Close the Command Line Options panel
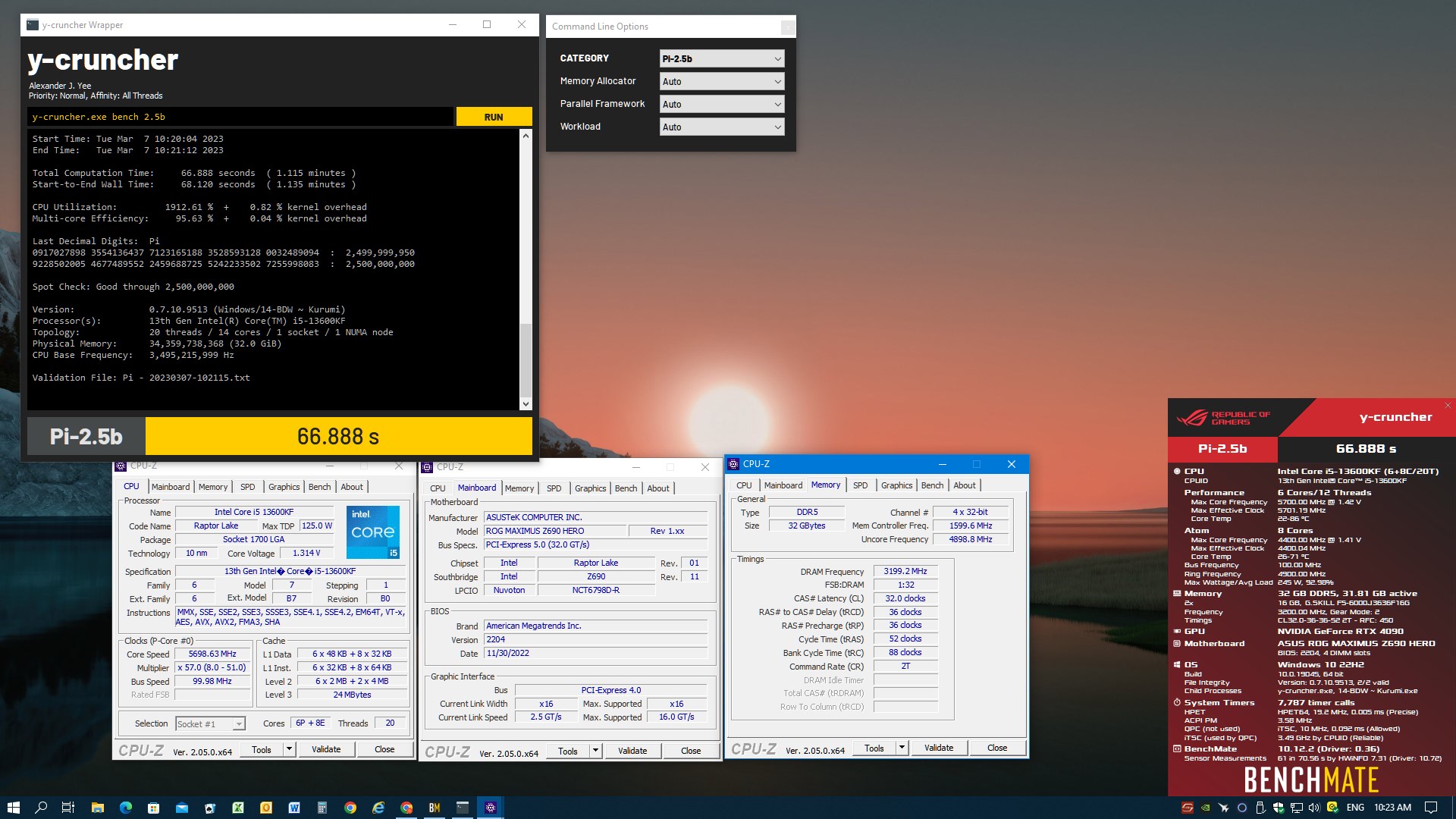Viewport: 1456px width, 819px height. pyautogui.click(x=788, y=27)
